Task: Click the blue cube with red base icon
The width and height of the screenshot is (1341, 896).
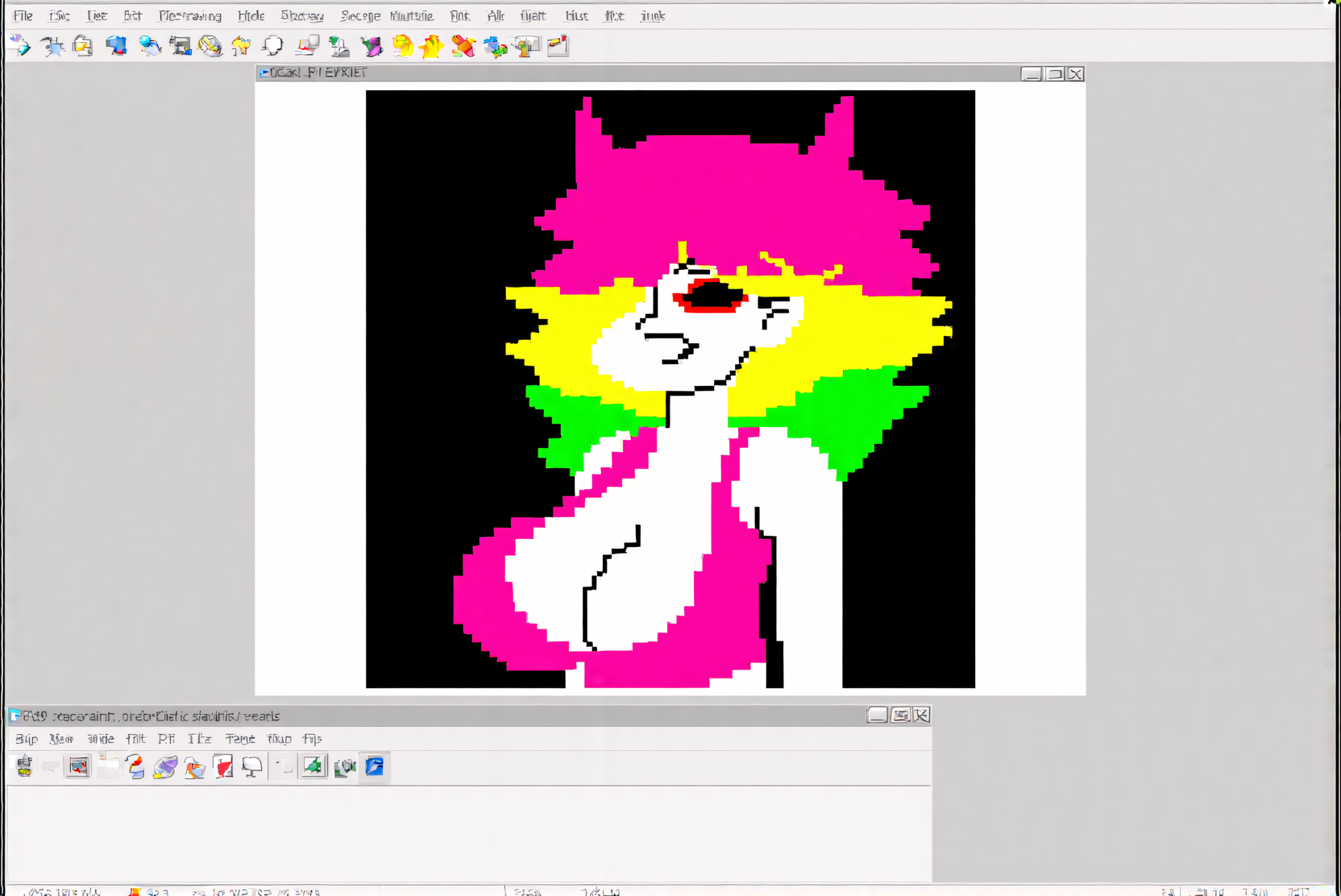Action: point(117,46)
